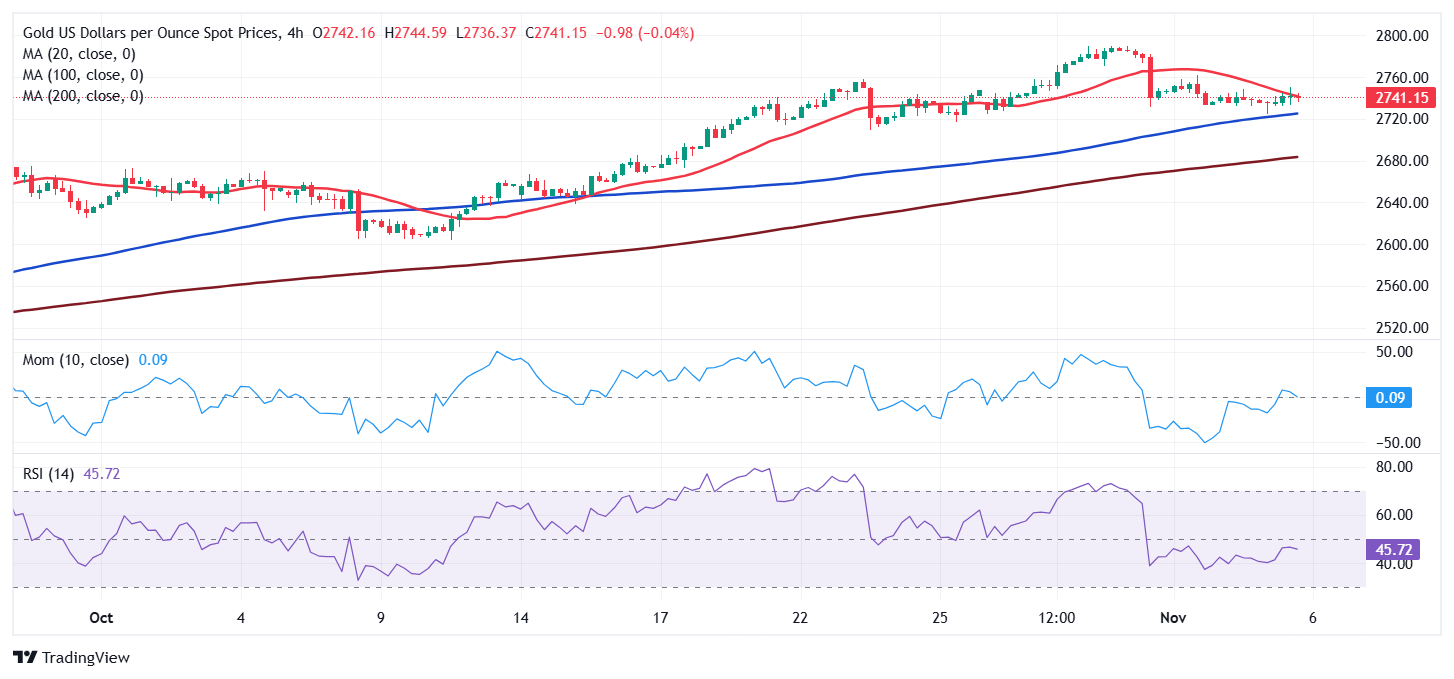Click the red 2741.15 price label
This screenshot has width=1454, height=679.
coord(1392,97)
